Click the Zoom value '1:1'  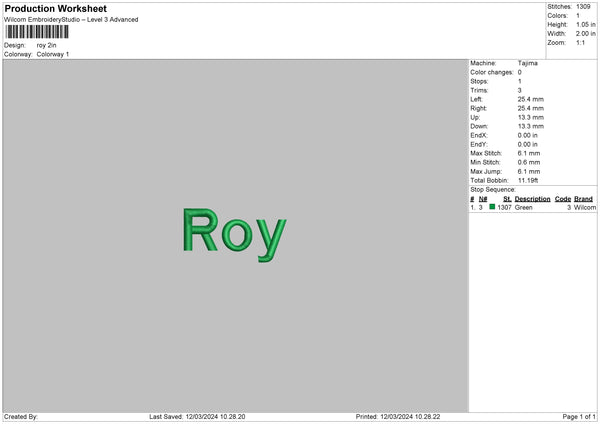[x=580, y=42]
